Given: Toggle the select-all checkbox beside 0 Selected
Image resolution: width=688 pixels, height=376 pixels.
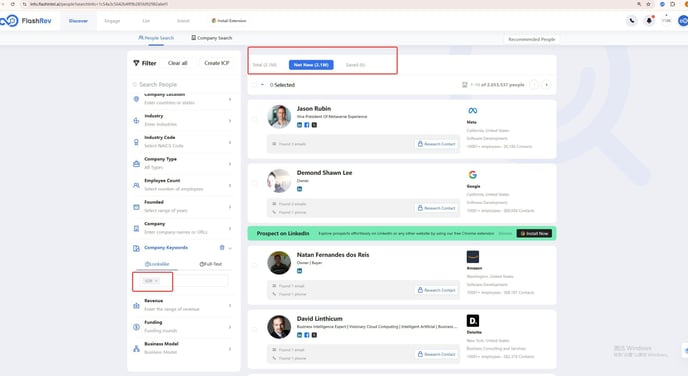Looking at the screenshot, I should tap(254, 85).
